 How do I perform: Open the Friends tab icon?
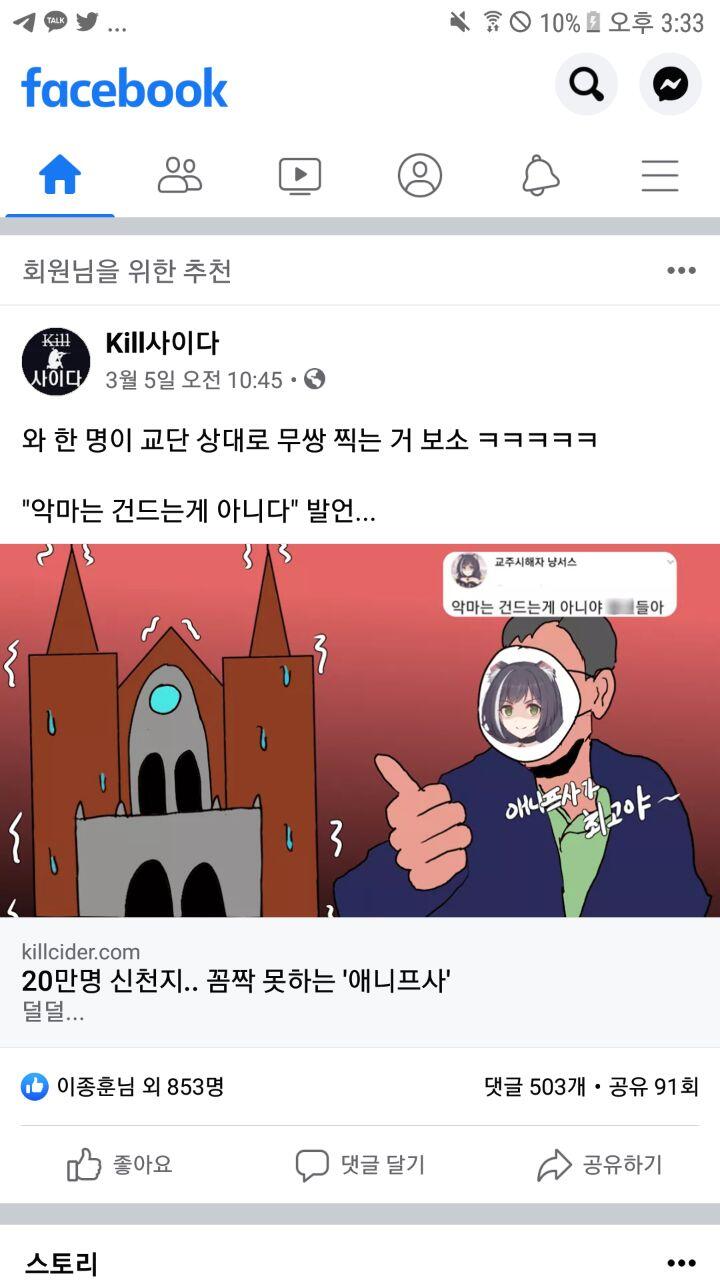pyautogui.click(x=180, y=176)
